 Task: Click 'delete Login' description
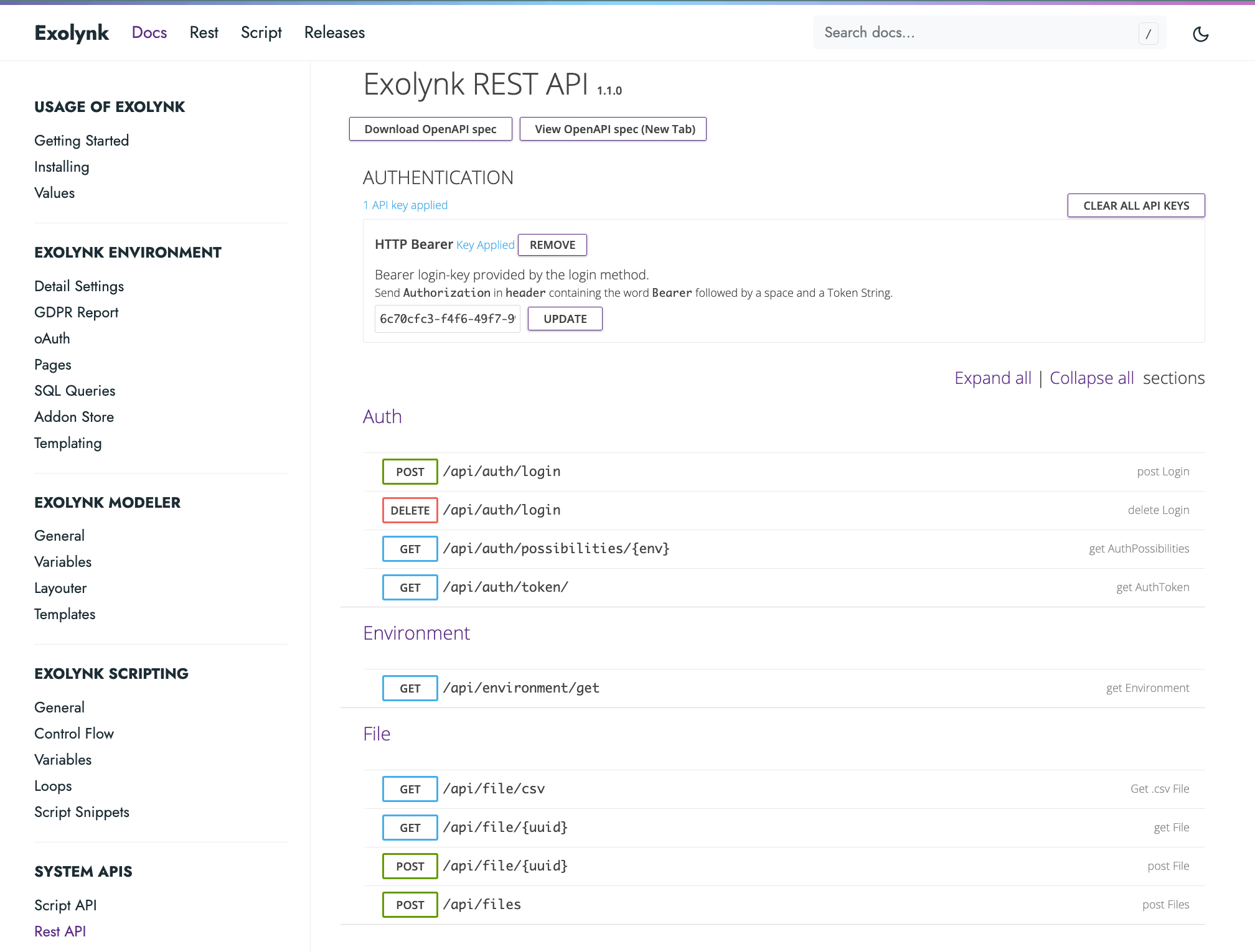[1159, 510]
